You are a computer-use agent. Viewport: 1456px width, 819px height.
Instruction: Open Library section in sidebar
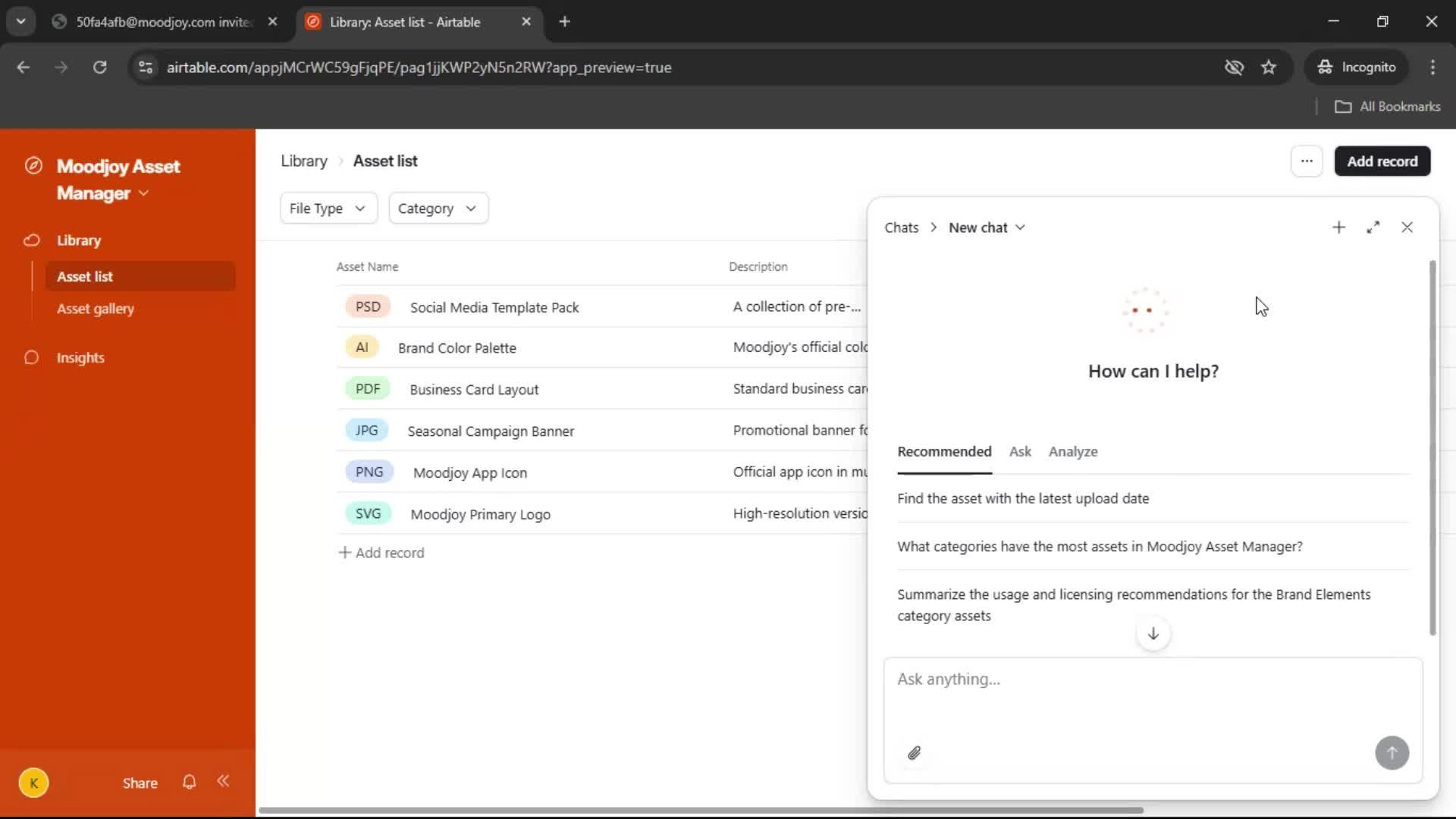(79, 240)
